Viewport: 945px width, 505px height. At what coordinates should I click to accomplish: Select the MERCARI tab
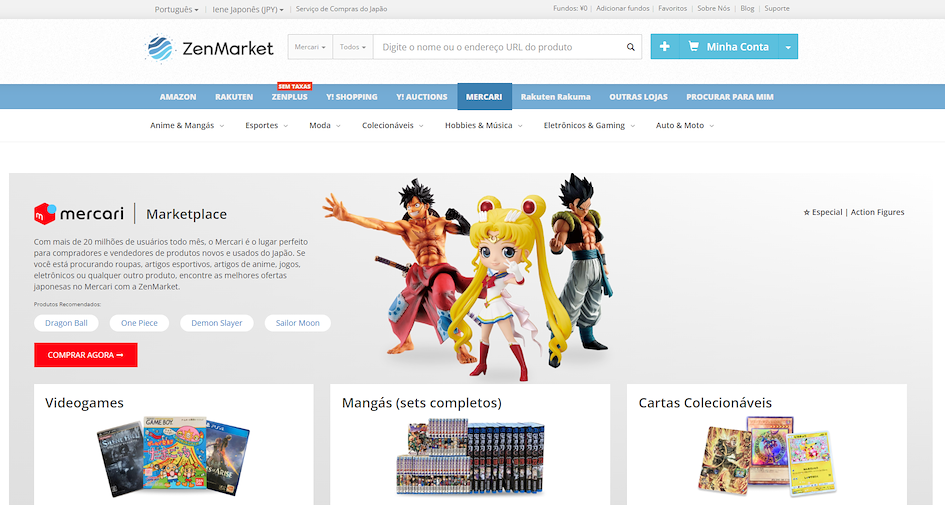[484, 96]
